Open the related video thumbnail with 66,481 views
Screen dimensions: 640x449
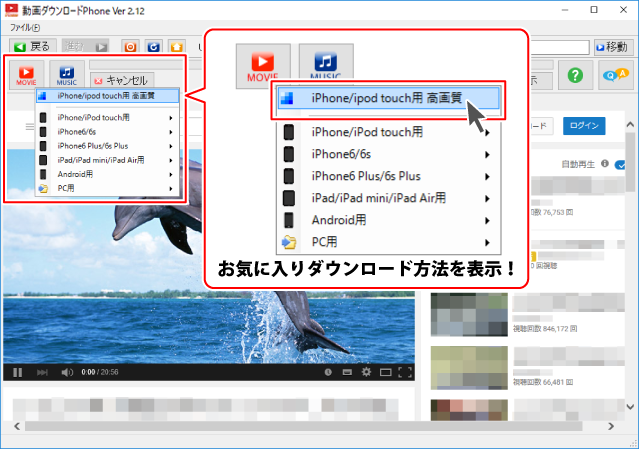coord(469,368)
